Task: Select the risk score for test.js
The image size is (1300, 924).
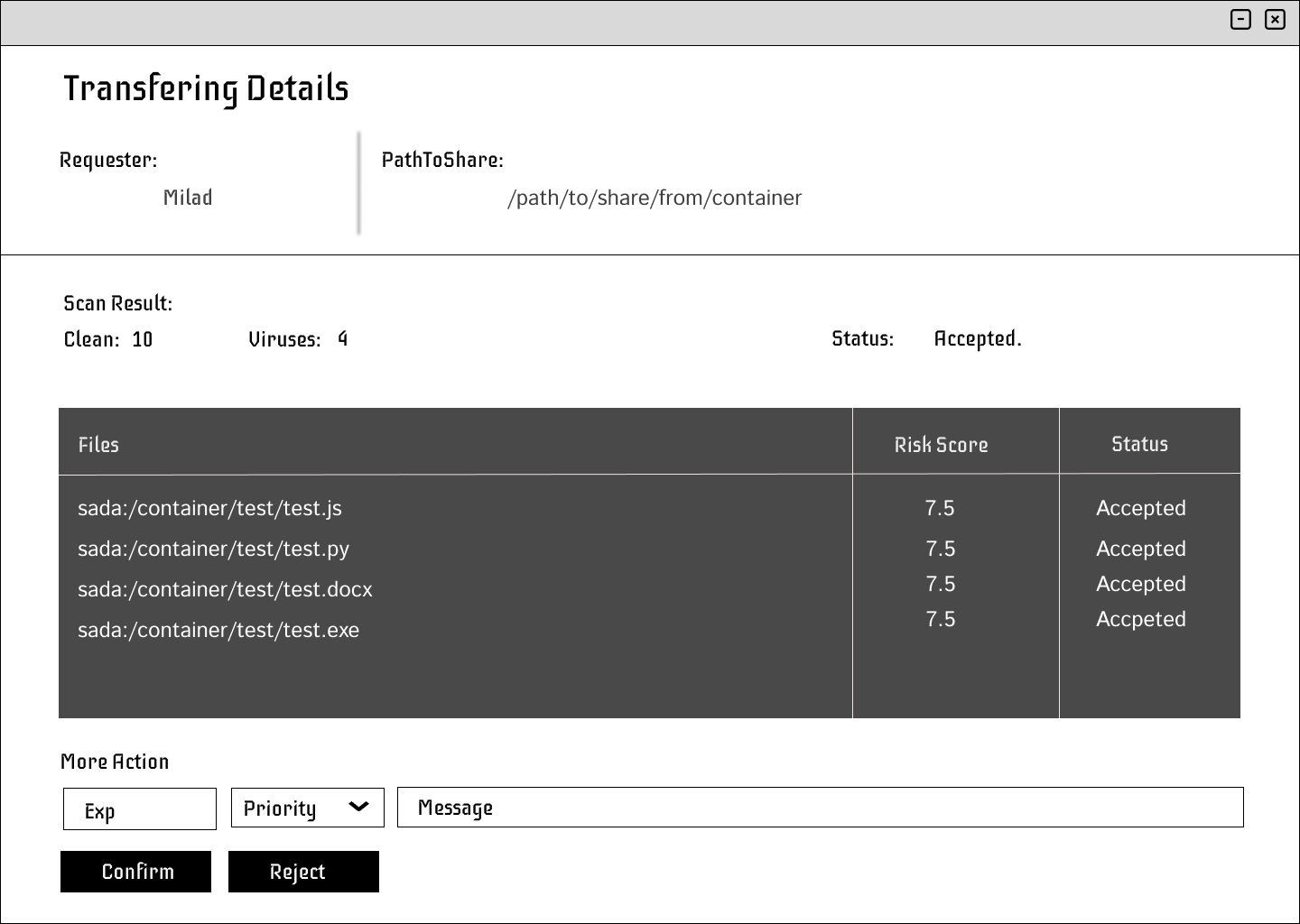Action: (x=939, y=508)
